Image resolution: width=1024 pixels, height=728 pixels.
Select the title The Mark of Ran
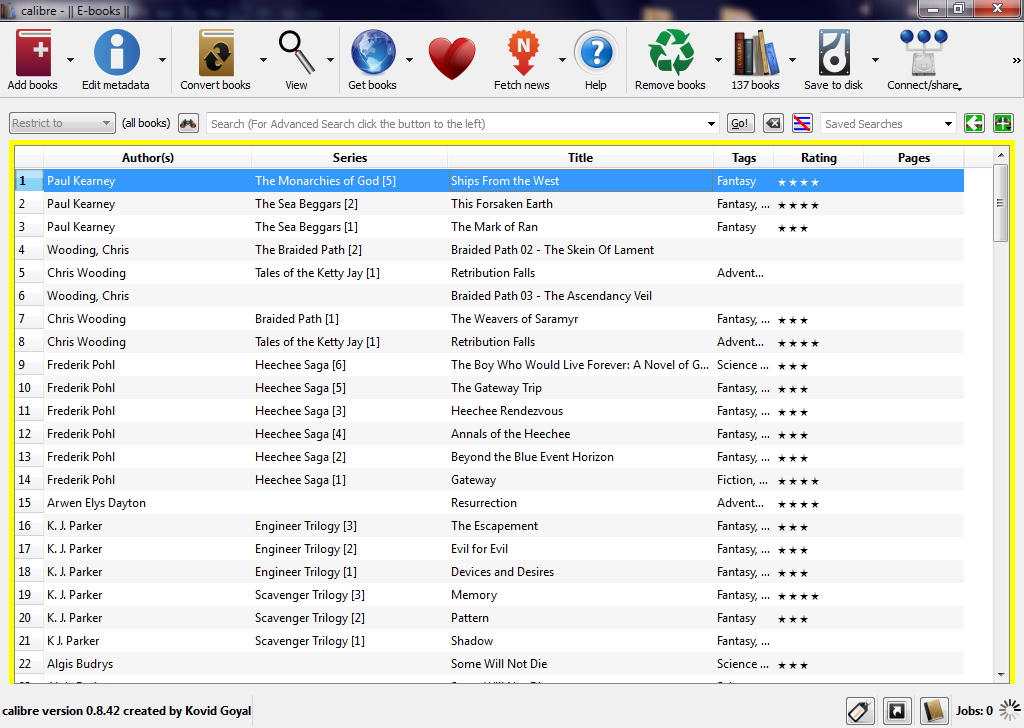(494, 227)
